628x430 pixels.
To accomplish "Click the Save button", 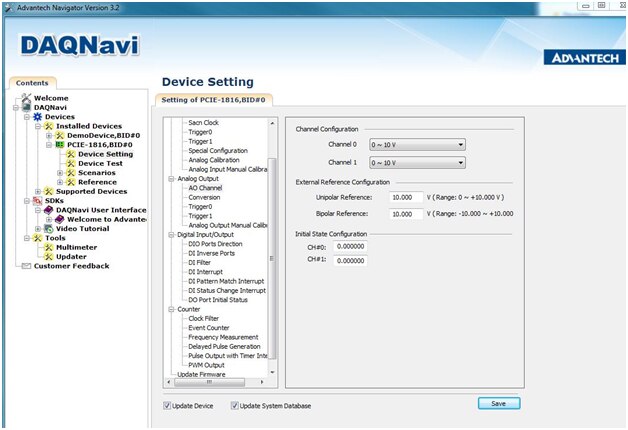I will pyautogui.click(x=499, y=403).
